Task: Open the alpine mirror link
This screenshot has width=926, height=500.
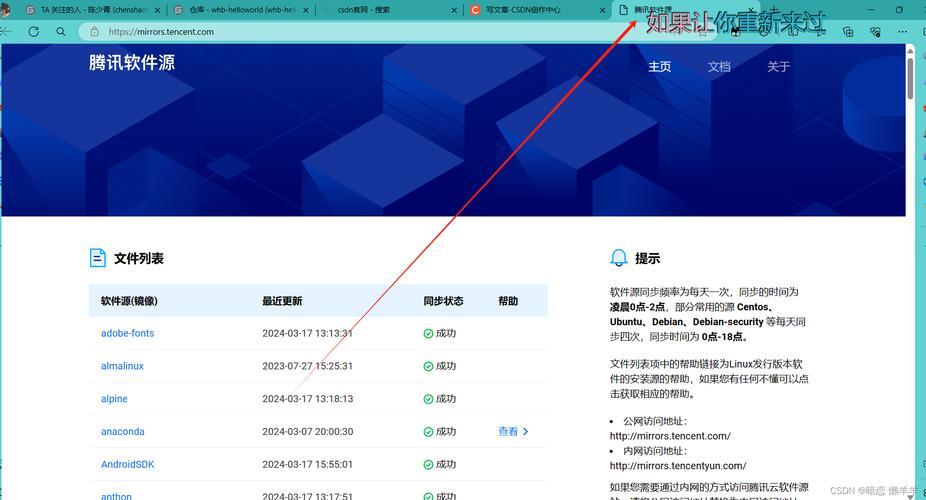Action: [x=114, y=399]
